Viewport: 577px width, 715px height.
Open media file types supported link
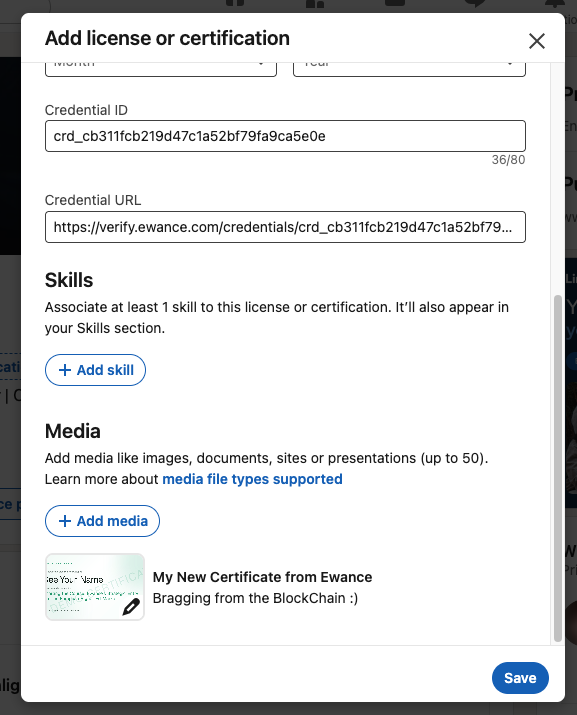[252, 479]
